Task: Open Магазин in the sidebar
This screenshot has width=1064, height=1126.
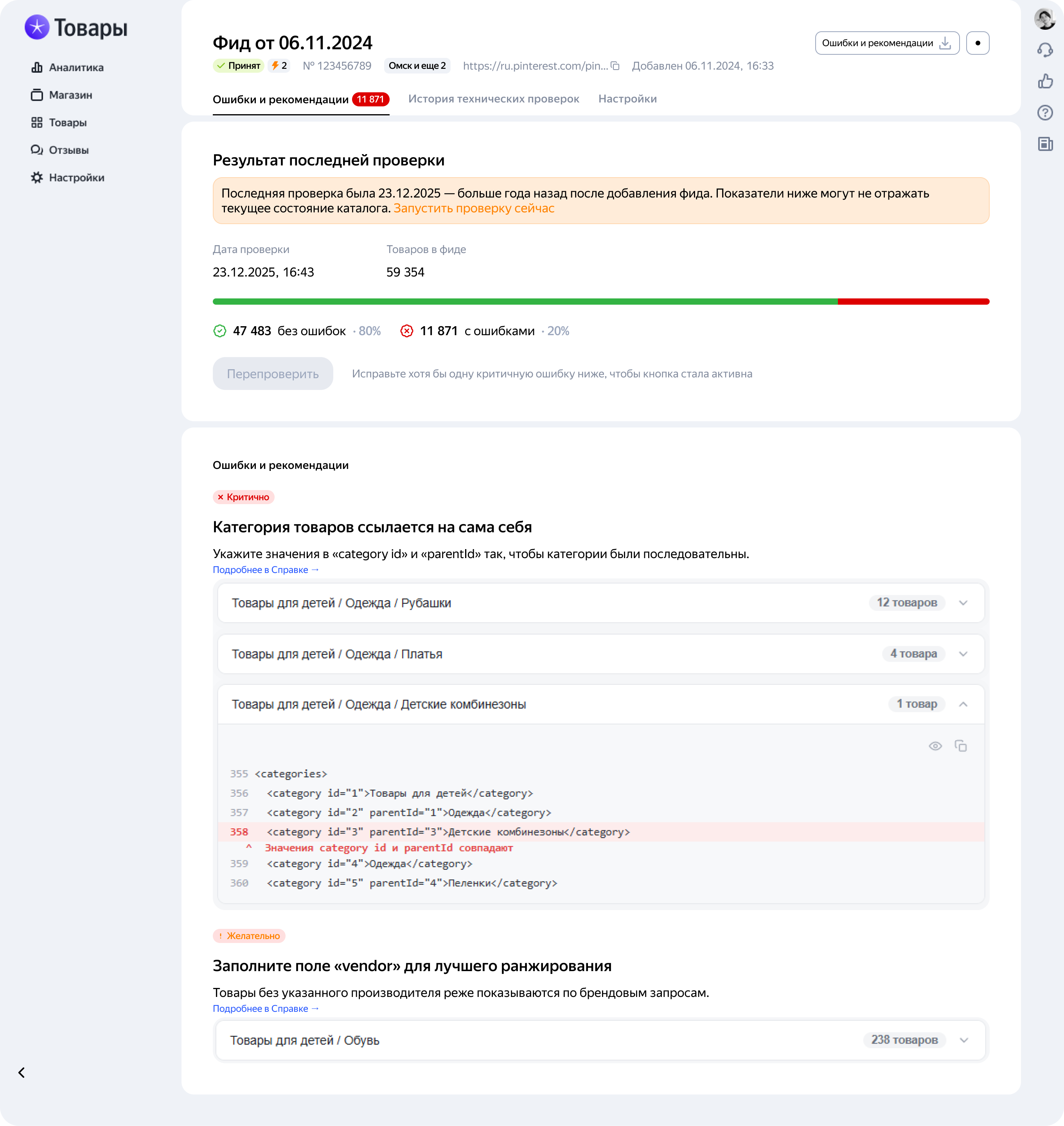Action: pos(61,95)
